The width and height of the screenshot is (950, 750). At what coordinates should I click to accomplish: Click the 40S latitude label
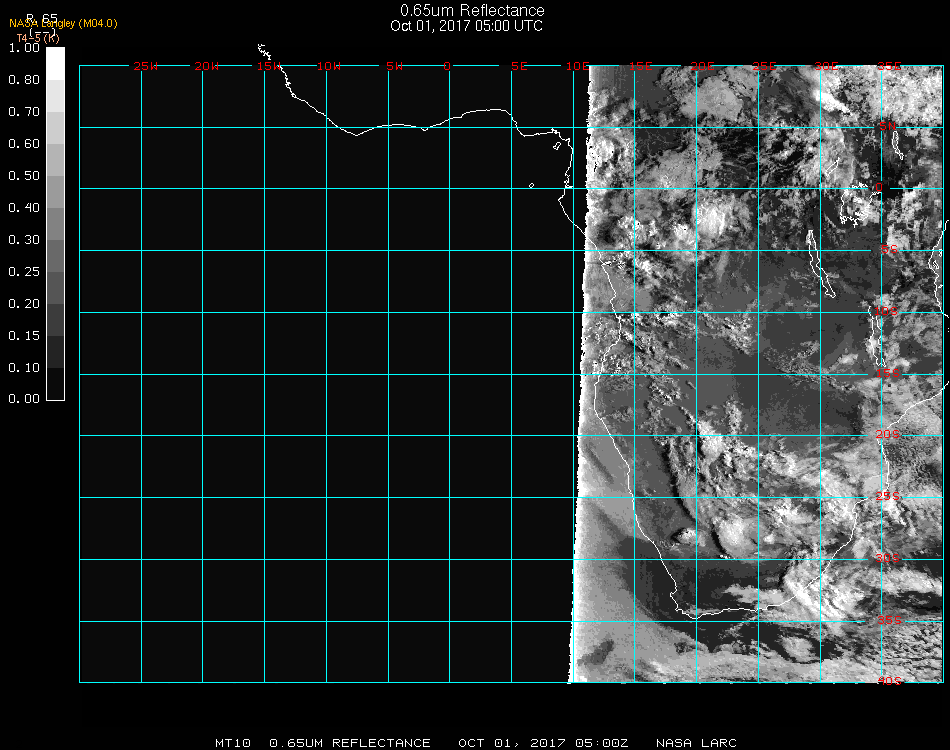(888, 681)
